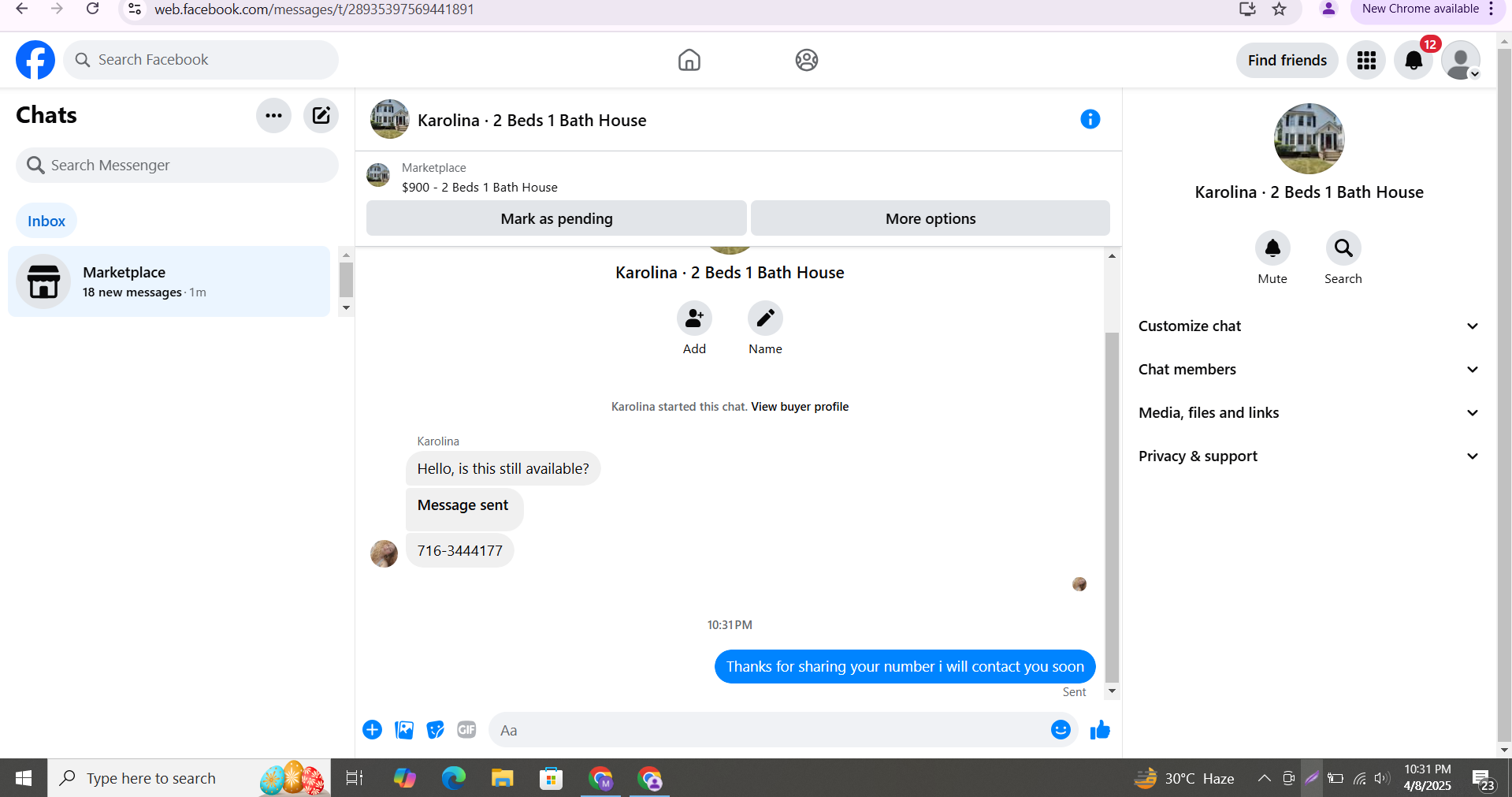The image size is (1512, 797).
Task: Open View buyer profile link
Action: tap(800, 407)
